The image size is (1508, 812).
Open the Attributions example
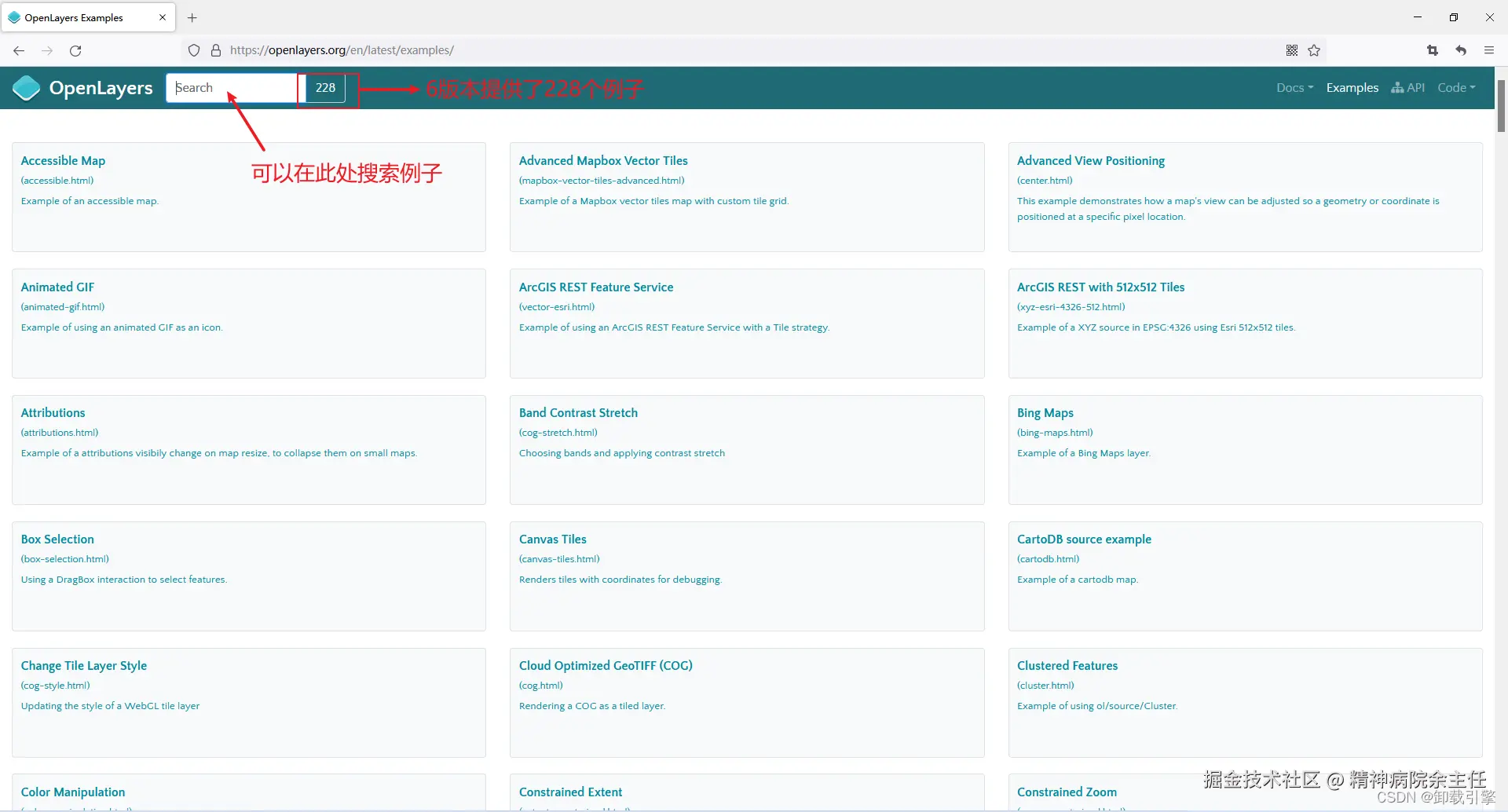pos(53,413)
